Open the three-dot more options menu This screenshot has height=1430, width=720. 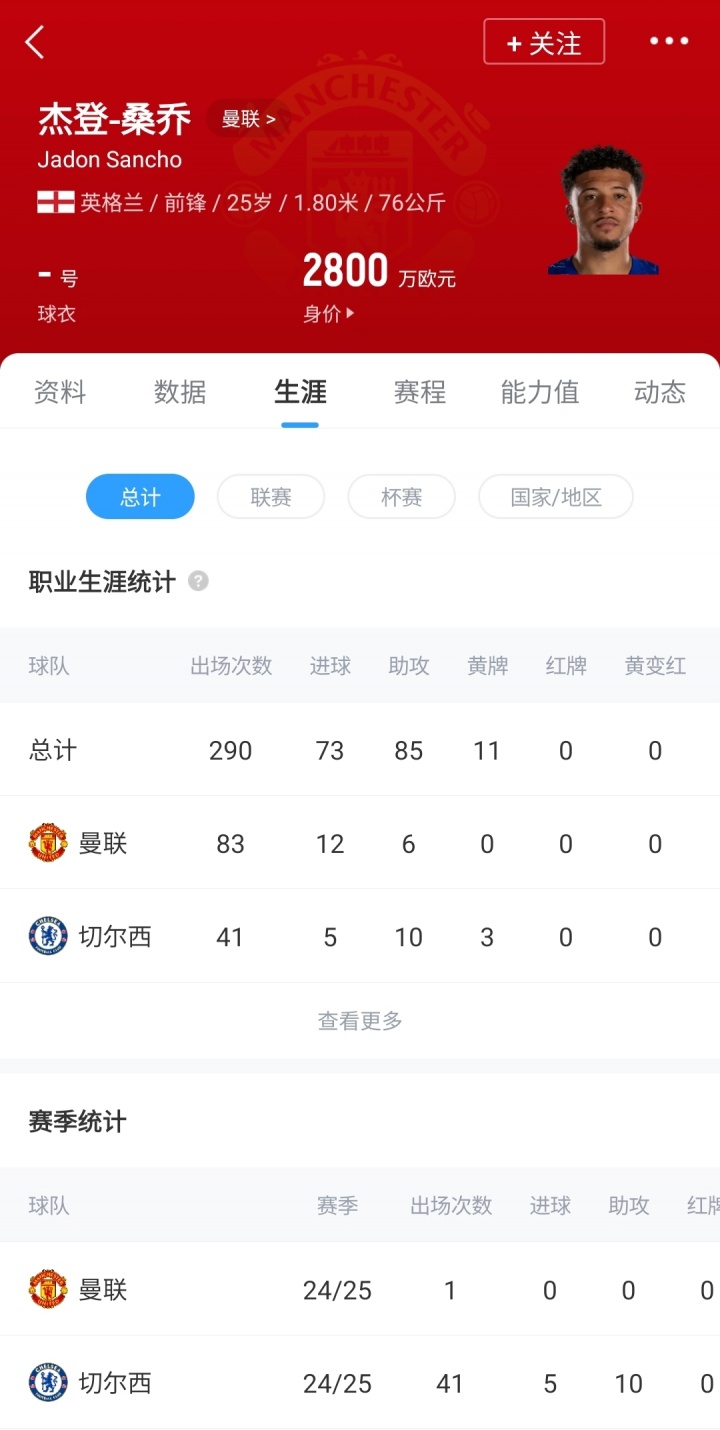pyautogui.click(x=669, y=41)
